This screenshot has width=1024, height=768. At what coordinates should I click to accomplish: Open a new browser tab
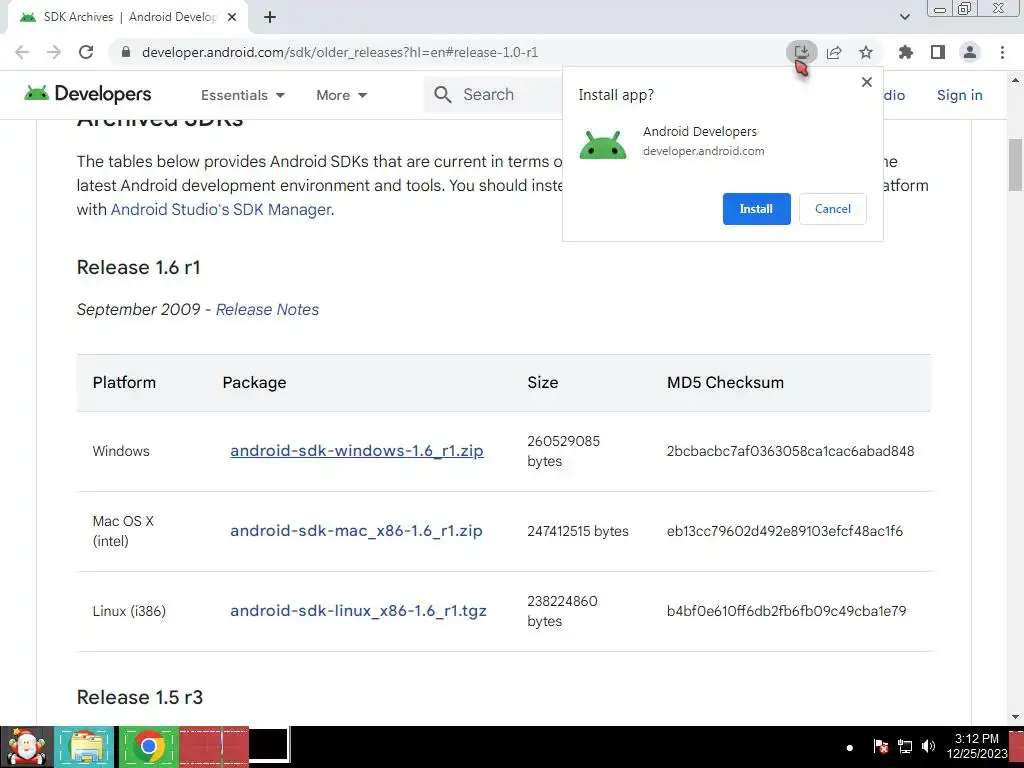click(270, 18)
